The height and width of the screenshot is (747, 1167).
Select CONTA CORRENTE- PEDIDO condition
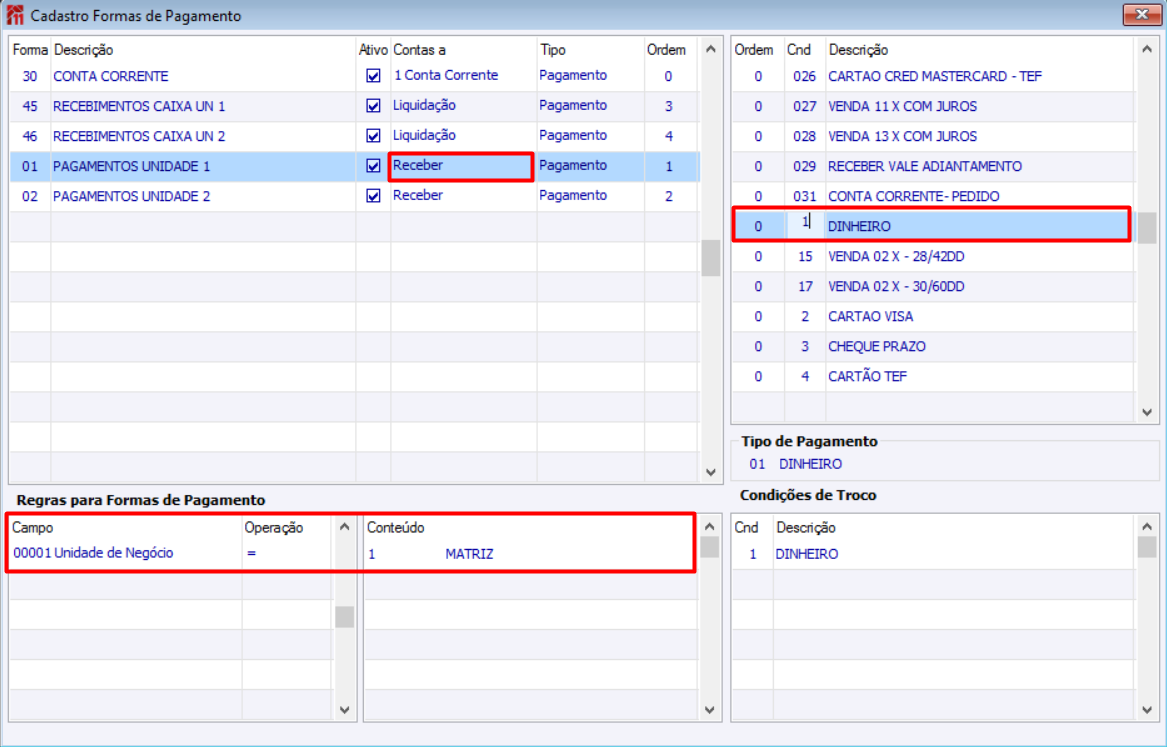[913, 196]
